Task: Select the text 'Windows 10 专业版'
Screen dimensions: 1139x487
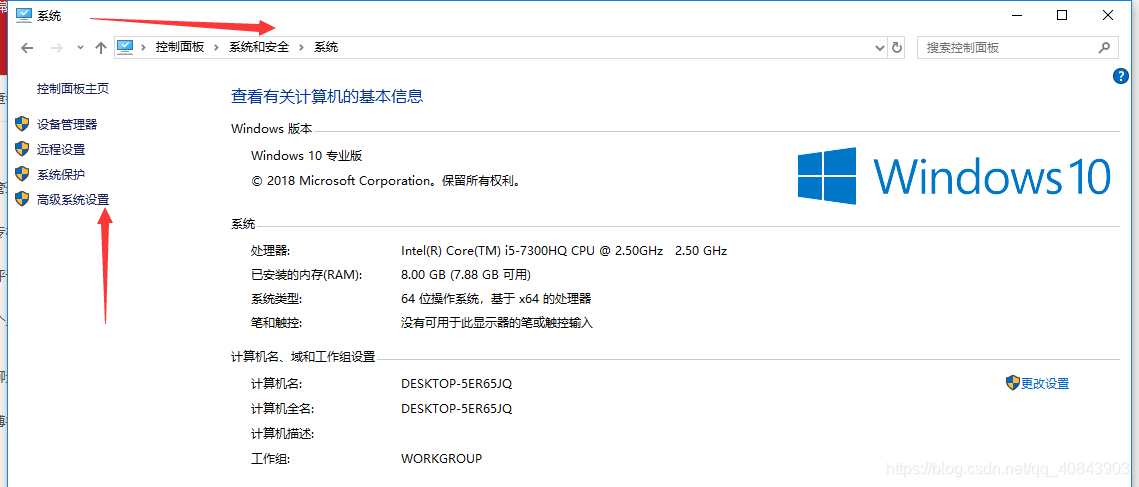Action: pyautogui.click(x=307, y=156)
